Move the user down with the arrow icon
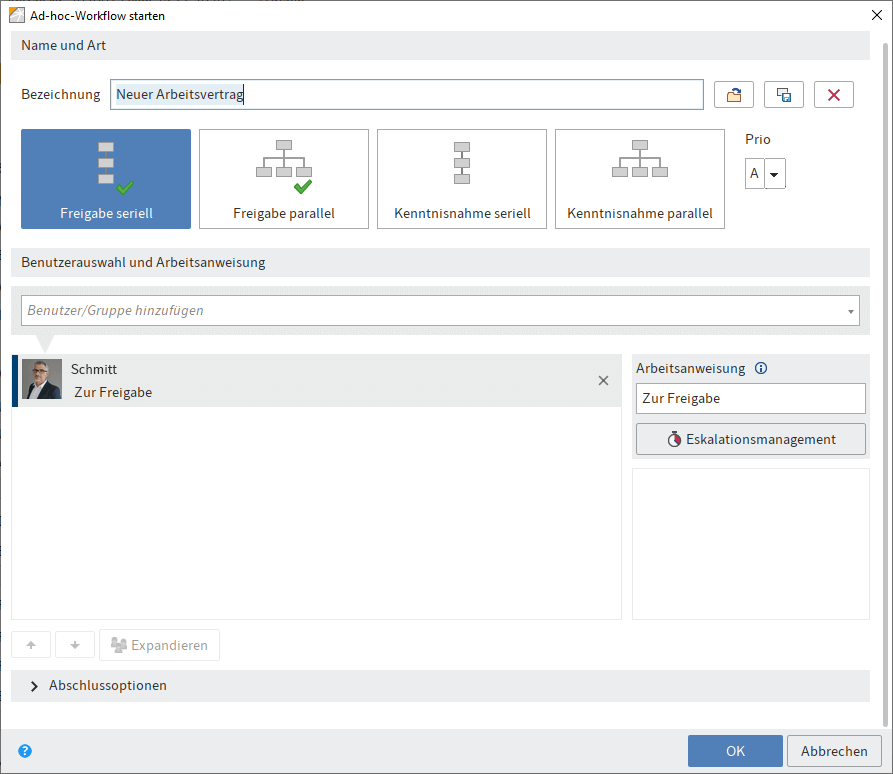Image resolution: width=893 pixels, height=774 pixels. [x=74, y=644]
